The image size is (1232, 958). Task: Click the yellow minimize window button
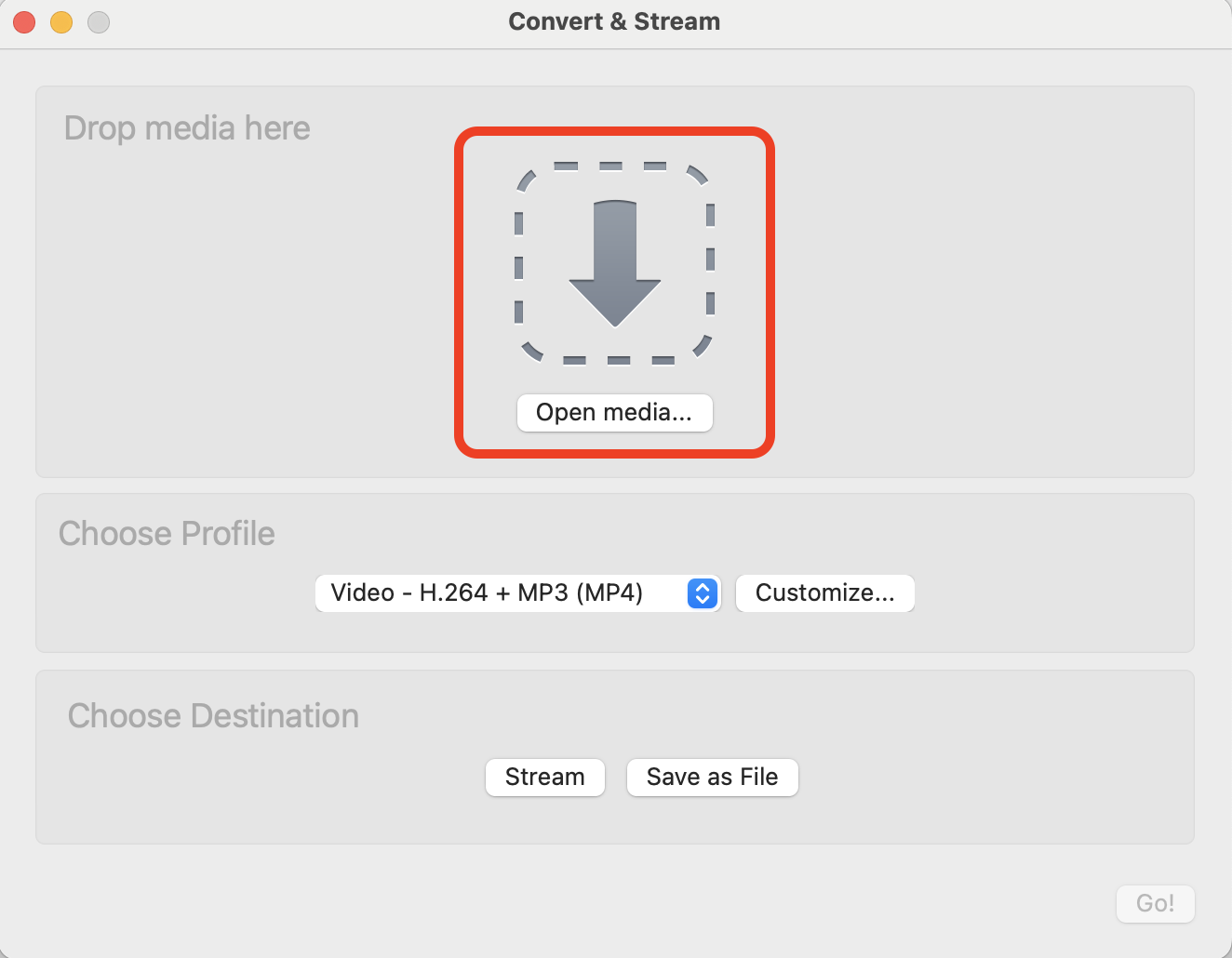60,21
